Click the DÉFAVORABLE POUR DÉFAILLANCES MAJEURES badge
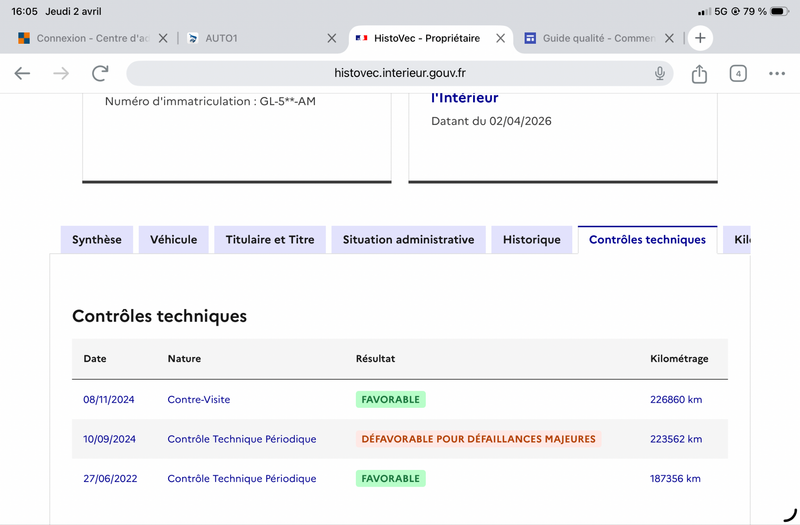This screenshot has width=800, height=525. pos(478,438)
